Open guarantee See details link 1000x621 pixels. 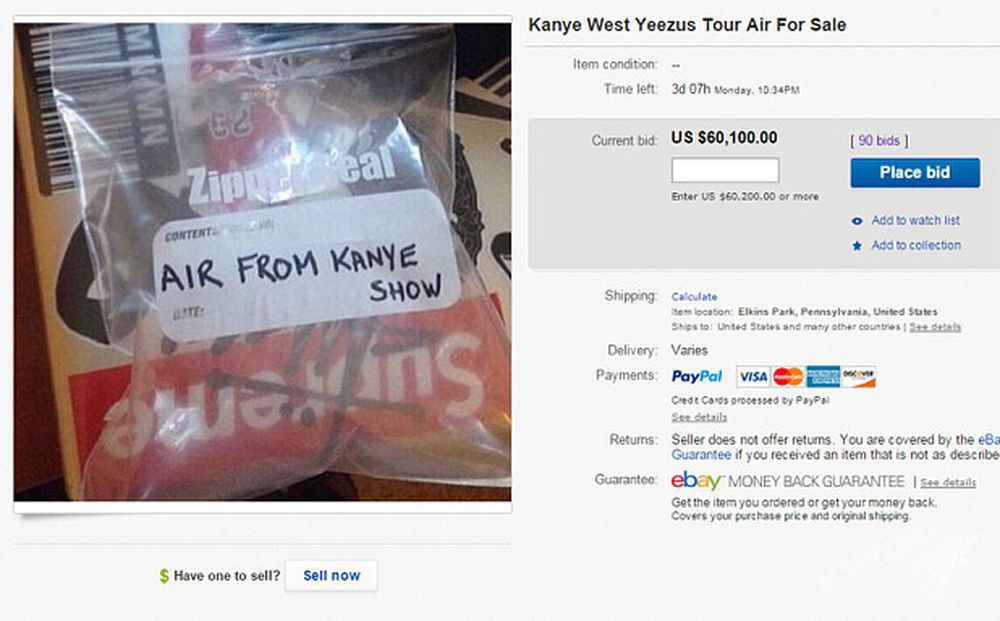point(948,483)
